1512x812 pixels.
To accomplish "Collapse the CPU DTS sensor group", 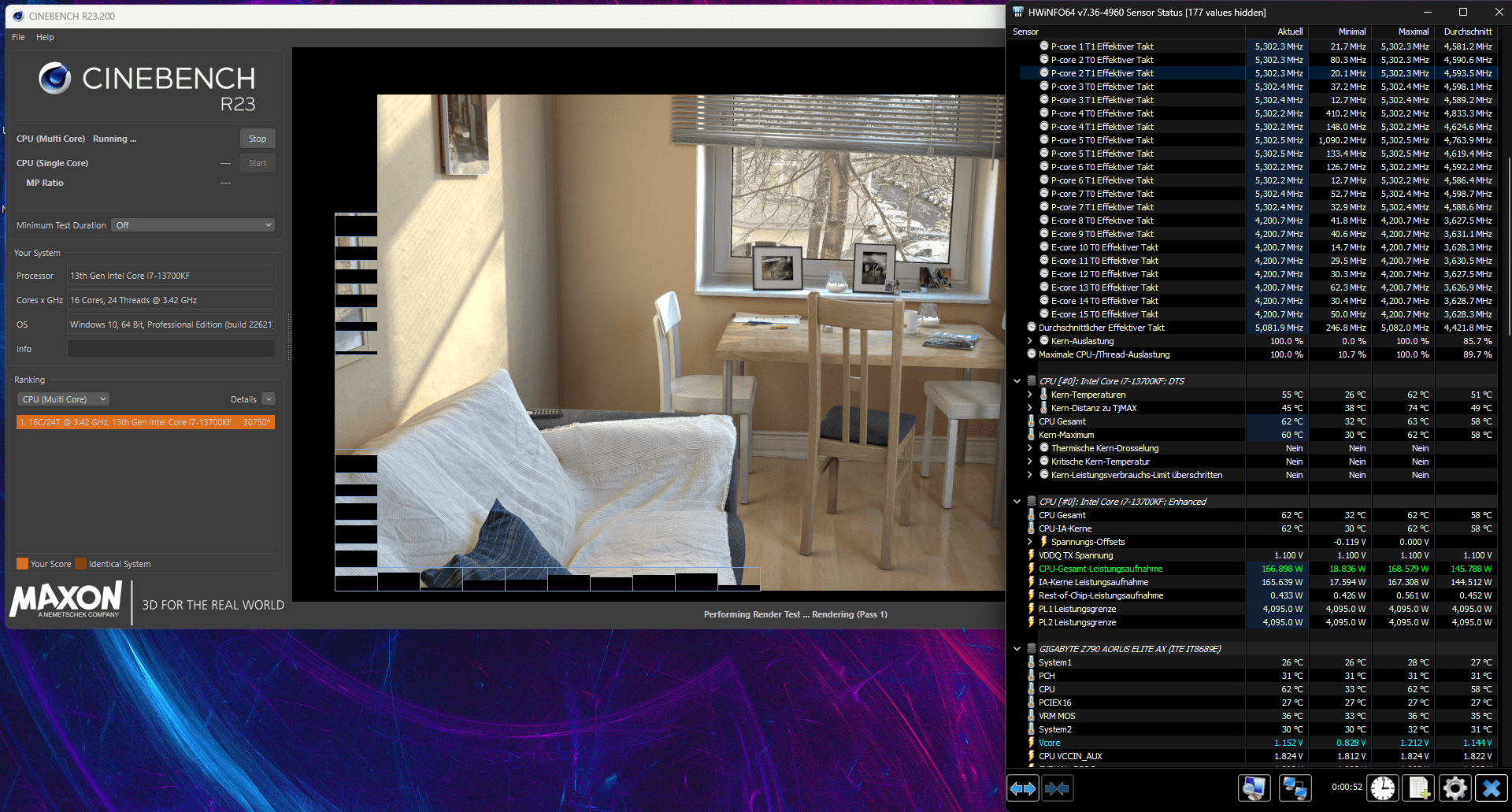I will click(1017, 381).
